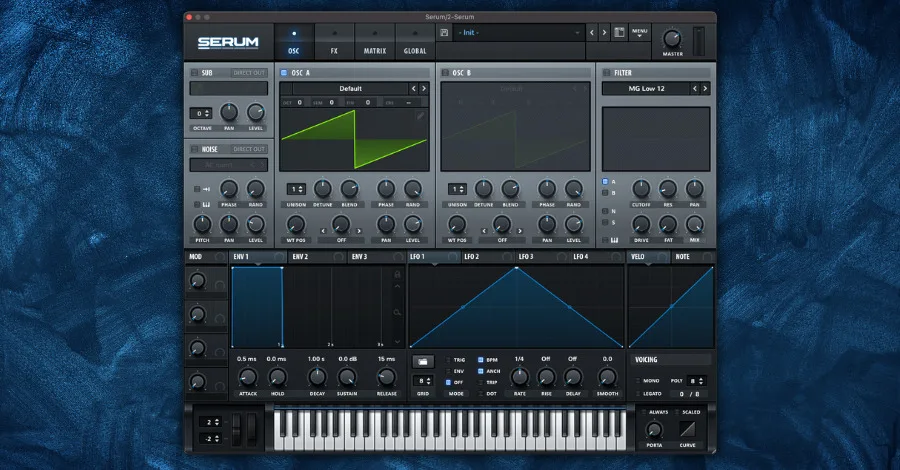Select next OSC A wavetable arrow
900x470 pixels.
(x=424, y=88)
